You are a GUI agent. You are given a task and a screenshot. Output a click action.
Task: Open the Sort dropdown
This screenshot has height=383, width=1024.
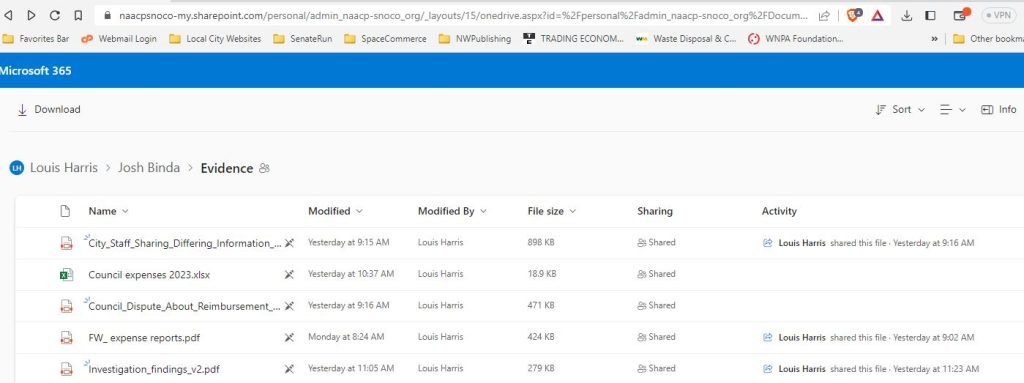point(900,110)
